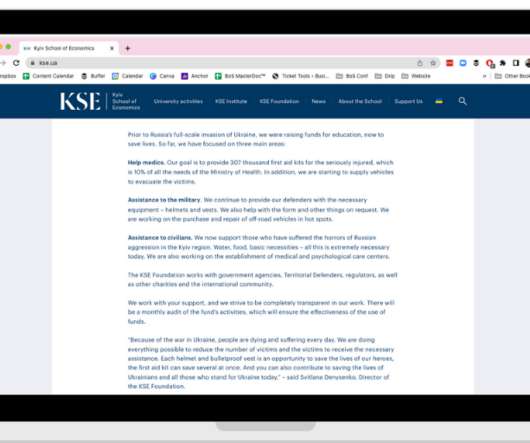Click the share icon in address bar
Viewport: 530px width, 443px height.
pos(419,63)
